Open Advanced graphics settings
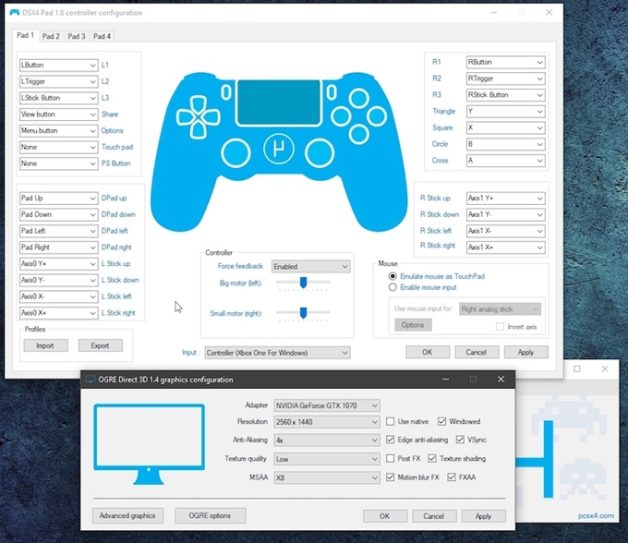Screen dimensions: 628x543 (x=128, y=516)
